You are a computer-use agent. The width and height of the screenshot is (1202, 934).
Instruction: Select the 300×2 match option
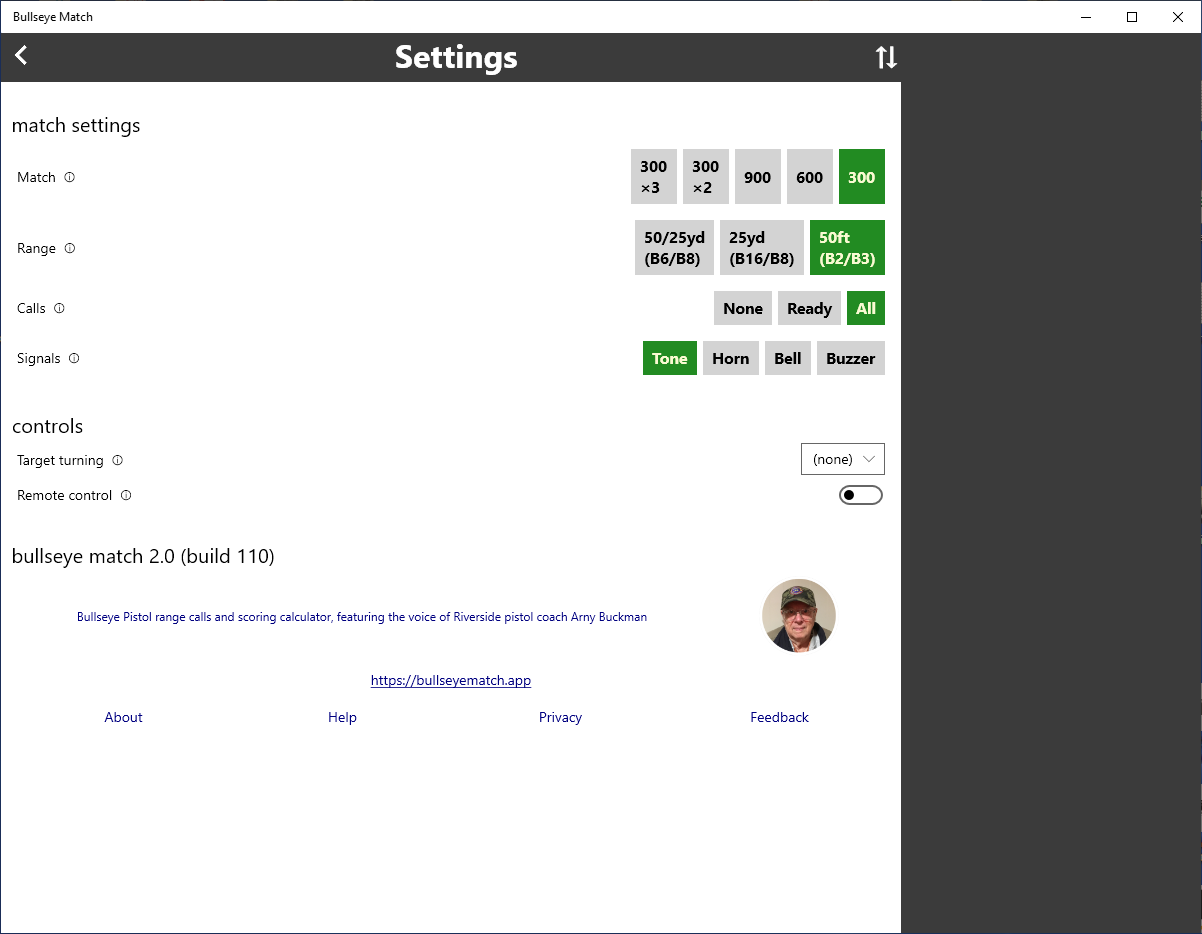click(706, 177)
